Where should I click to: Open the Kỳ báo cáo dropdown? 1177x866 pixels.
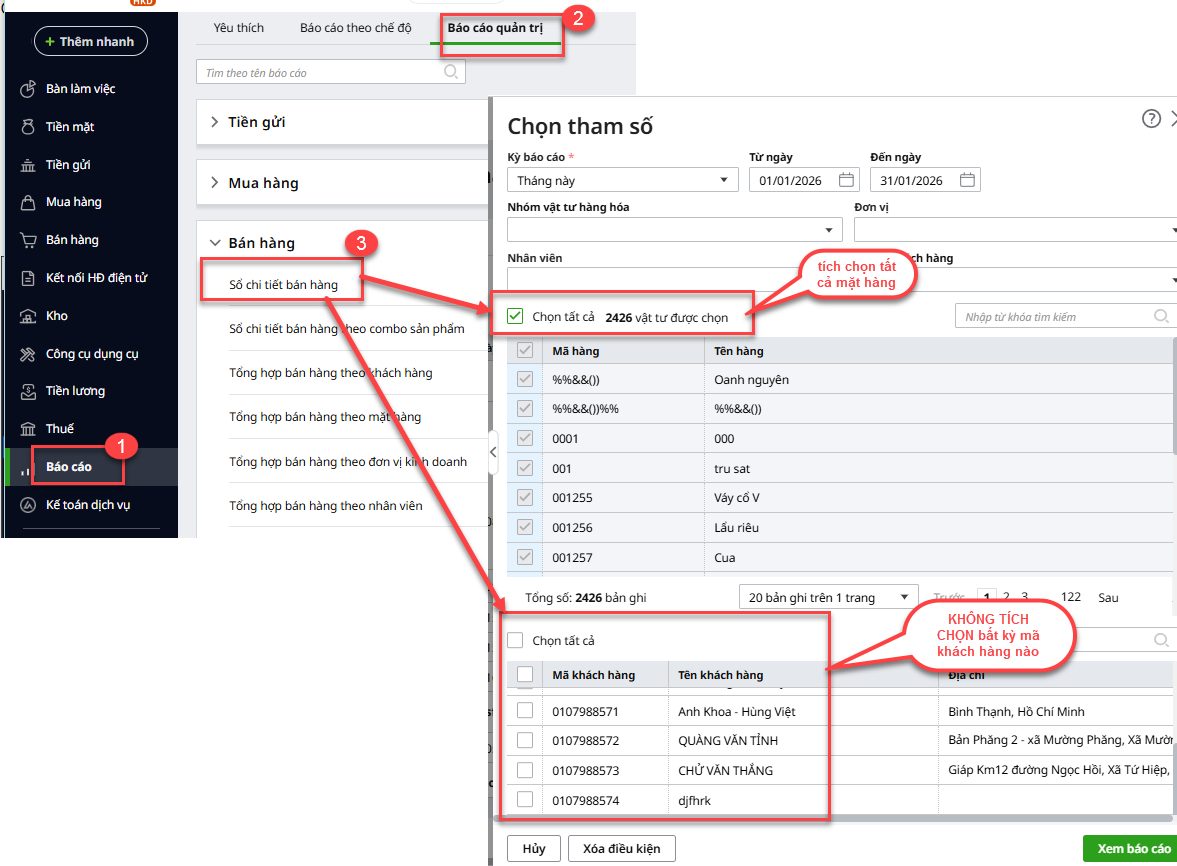(622, 181)
